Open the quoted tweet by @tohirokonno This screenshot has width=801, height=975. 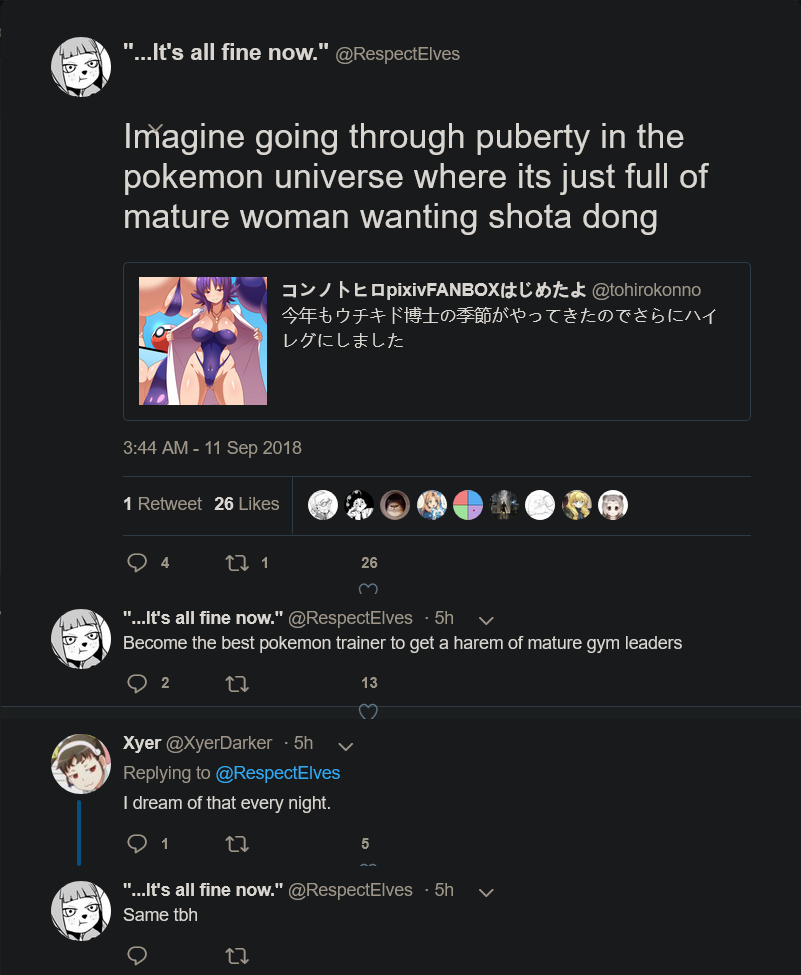pos(437,341)
